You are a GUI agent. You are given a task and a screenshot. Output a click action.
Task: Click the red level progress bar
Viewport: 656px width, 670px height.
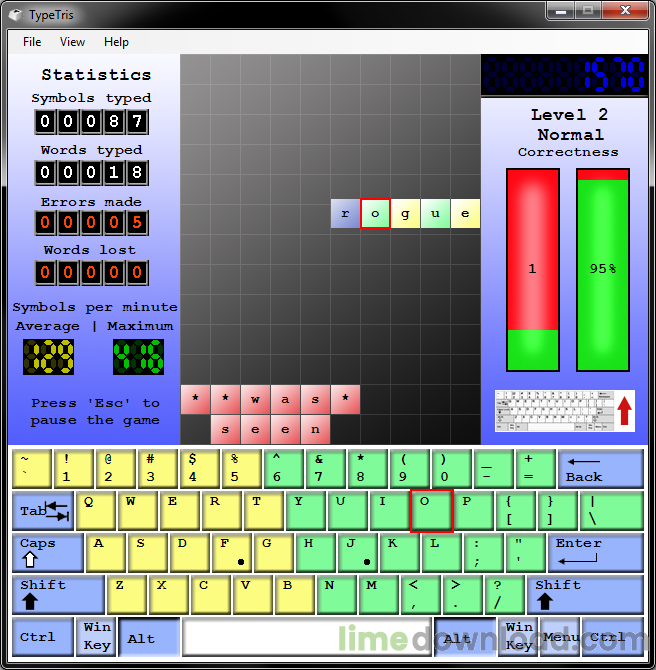(x=532, y=270)
